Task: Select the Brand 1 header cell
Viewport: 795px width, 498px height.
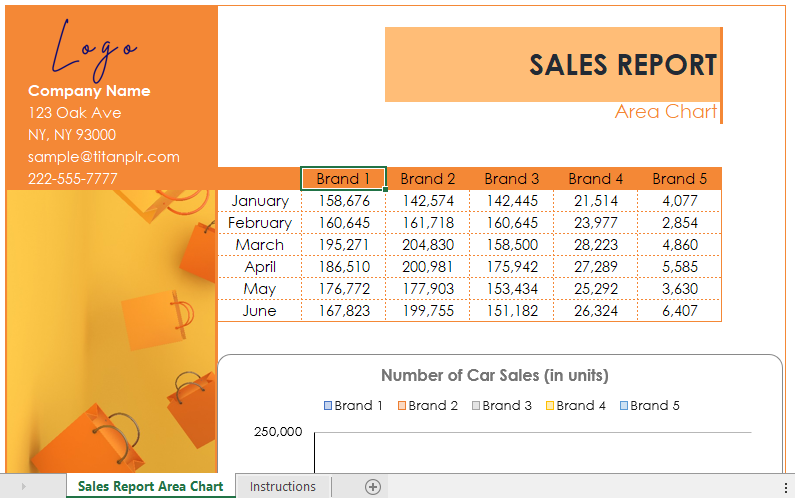Action: 343,179
